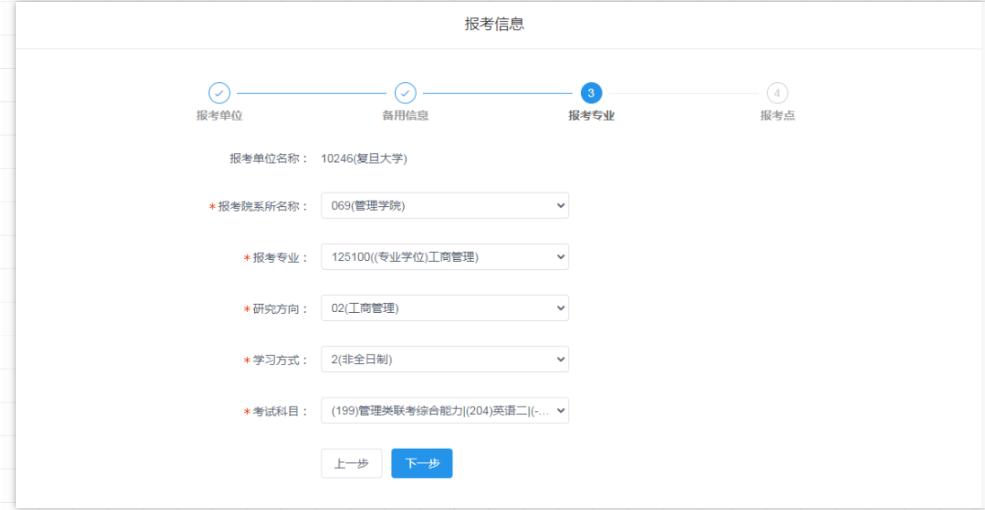Image resolution: width=985 pixels, height=510 pixels.
Task: Open the 考试科目 dropdown
Action: pos(445,411)
